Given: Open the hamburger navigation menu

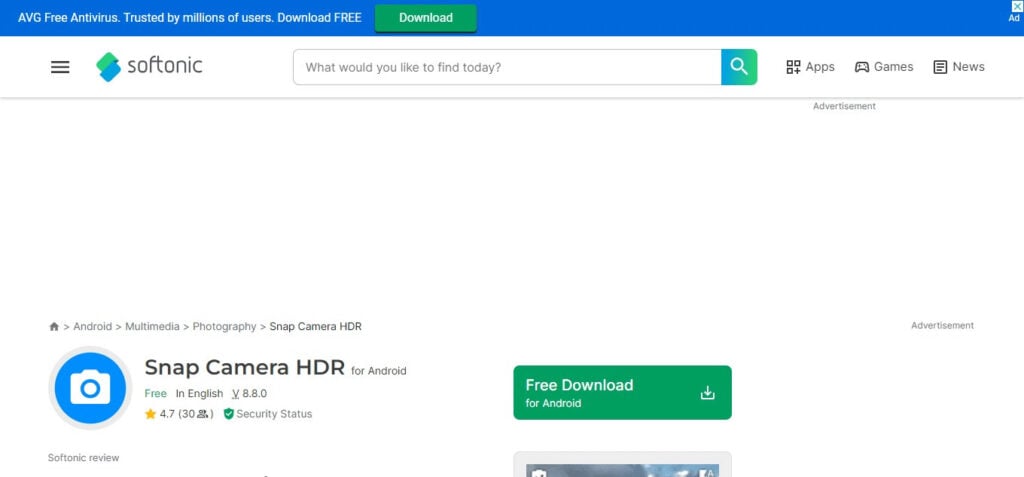Looking at the screenshot, I should [60, 67].
